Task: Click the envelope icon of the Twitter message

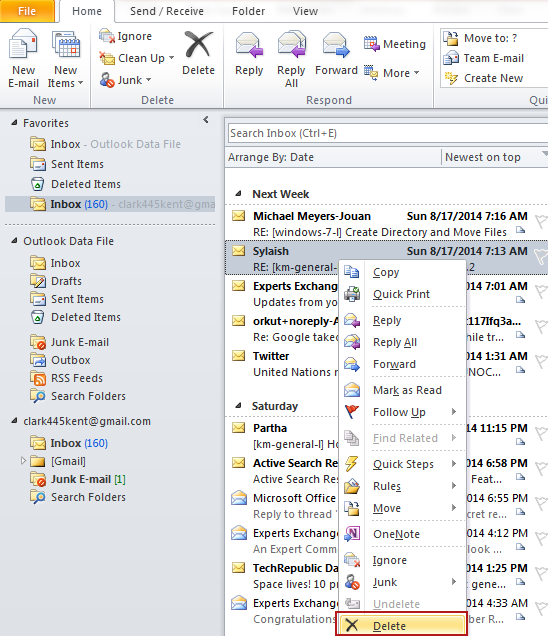Action: (x=239, y=356)
